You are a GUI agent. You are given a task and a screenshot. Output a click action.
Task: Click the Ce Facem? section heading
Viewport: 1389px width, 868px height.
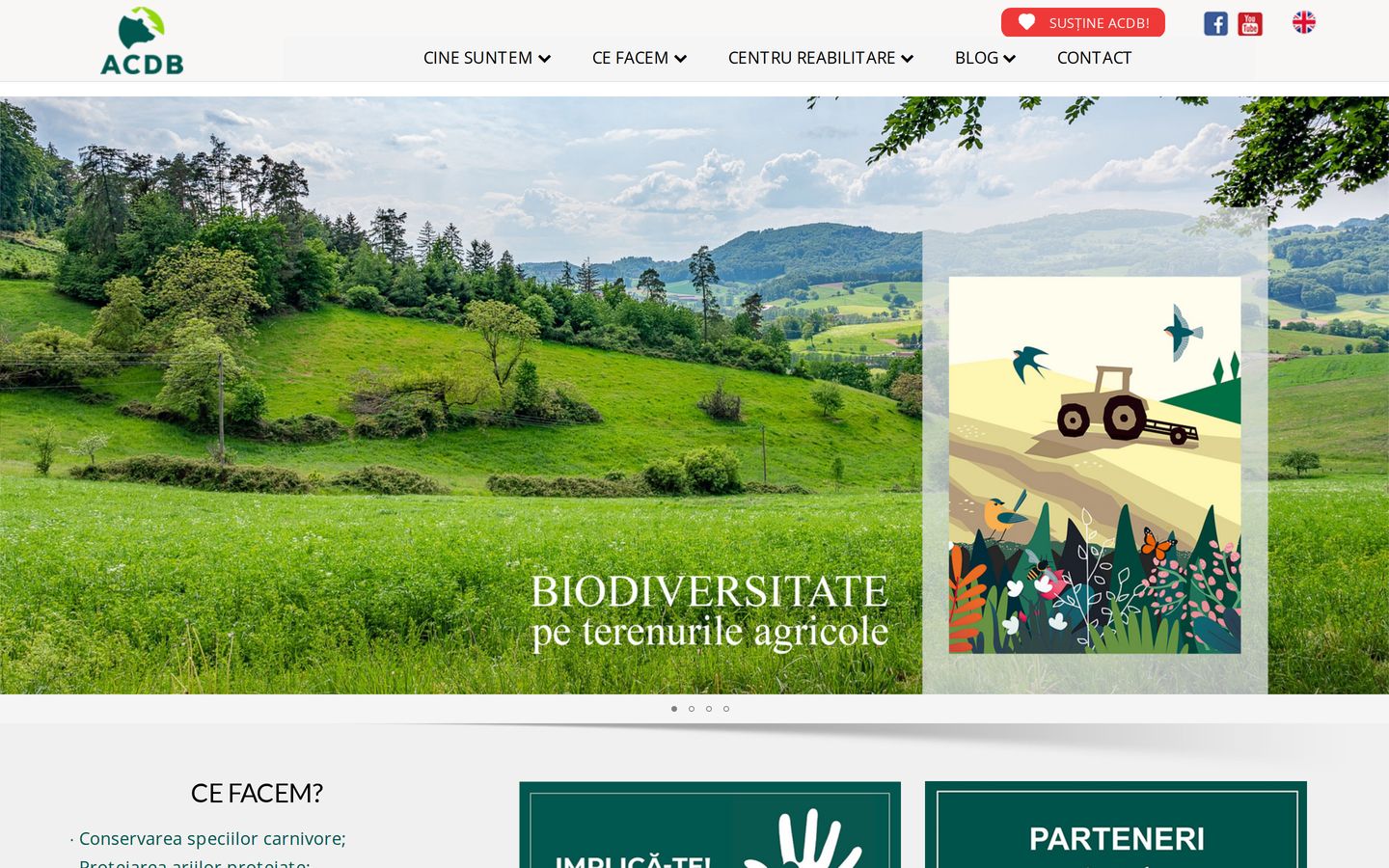[x=257, y=793]
